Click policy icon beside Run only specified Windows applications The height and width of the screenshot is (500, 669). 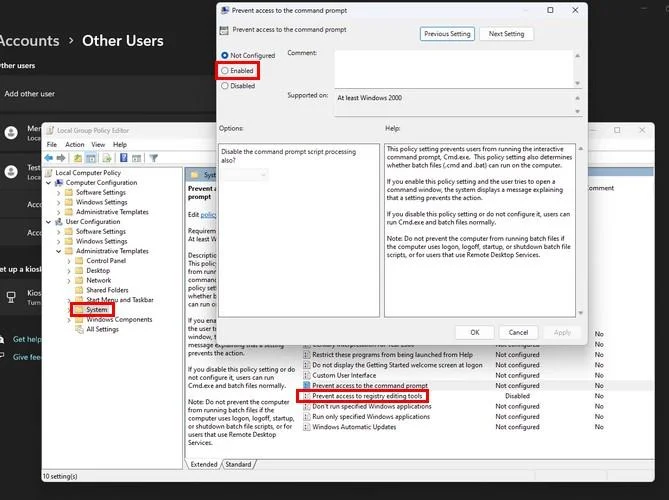click(306, 417)
